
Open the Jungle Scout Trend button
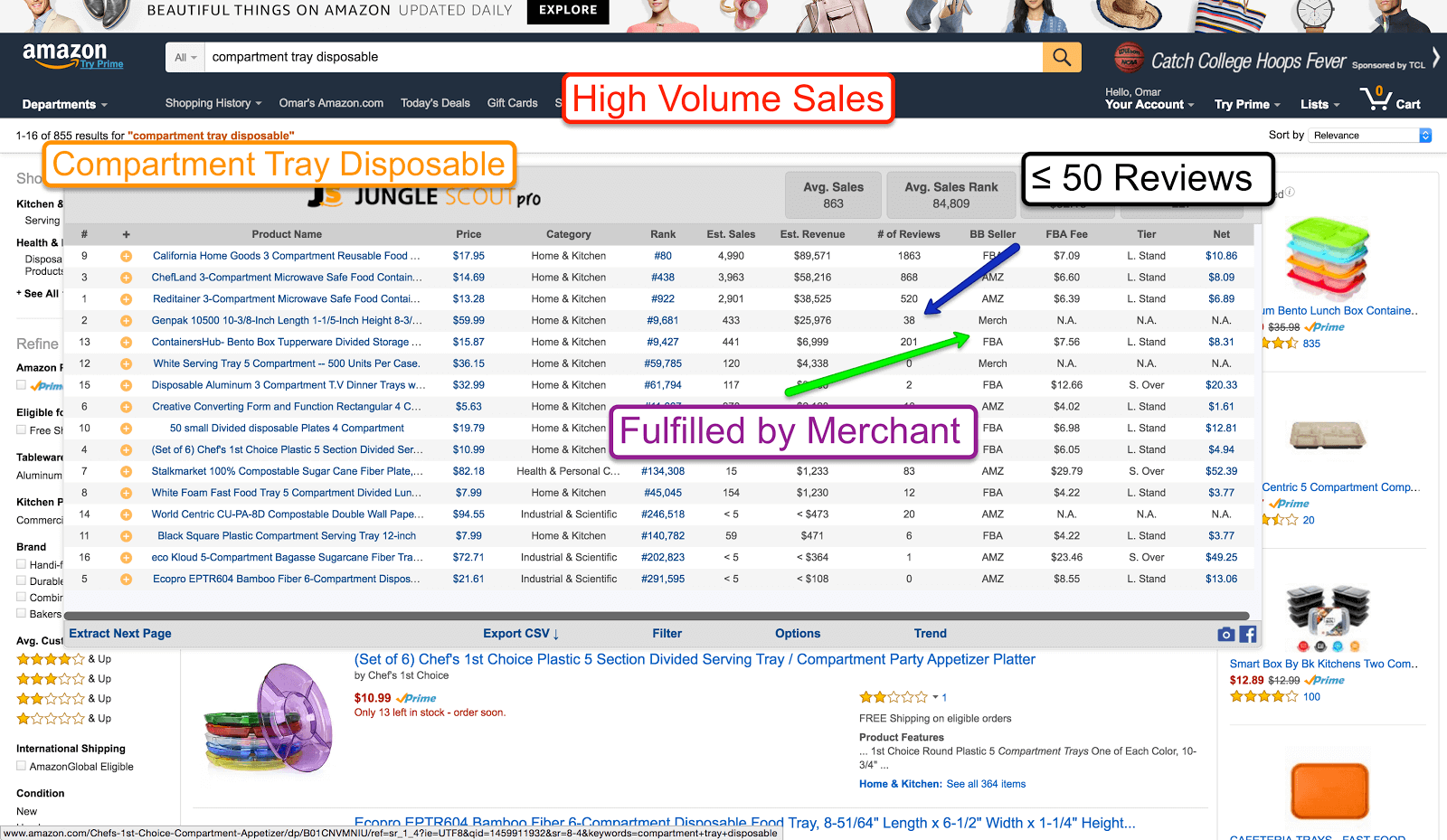click(x=931, y=634)
